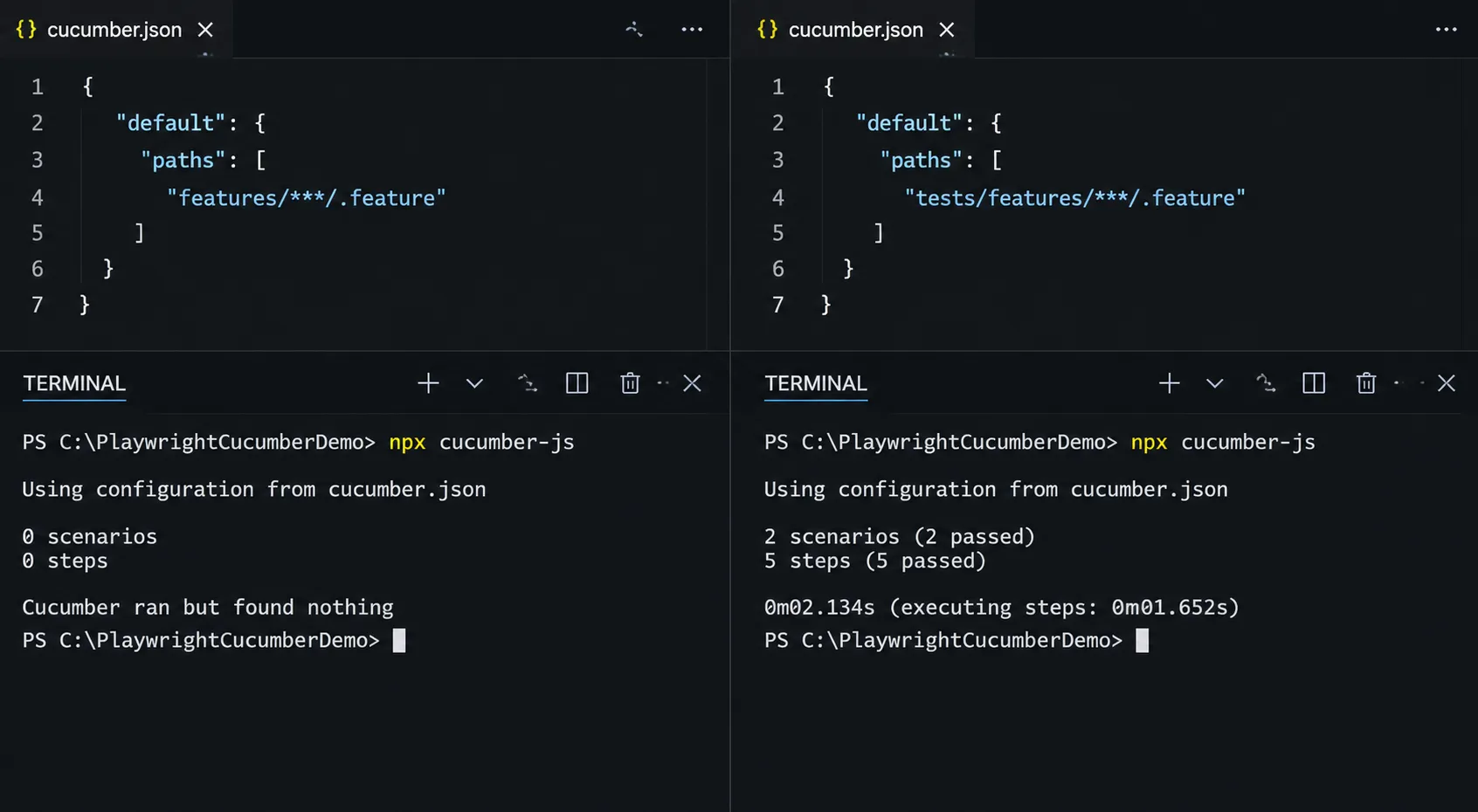
Task: Open left terminal panel overflow dots
Action: [x=663, y=383]
